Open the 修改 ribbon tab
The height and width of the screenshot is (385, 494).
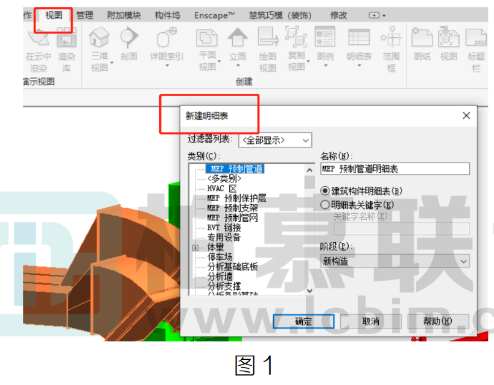pos(339,15)
